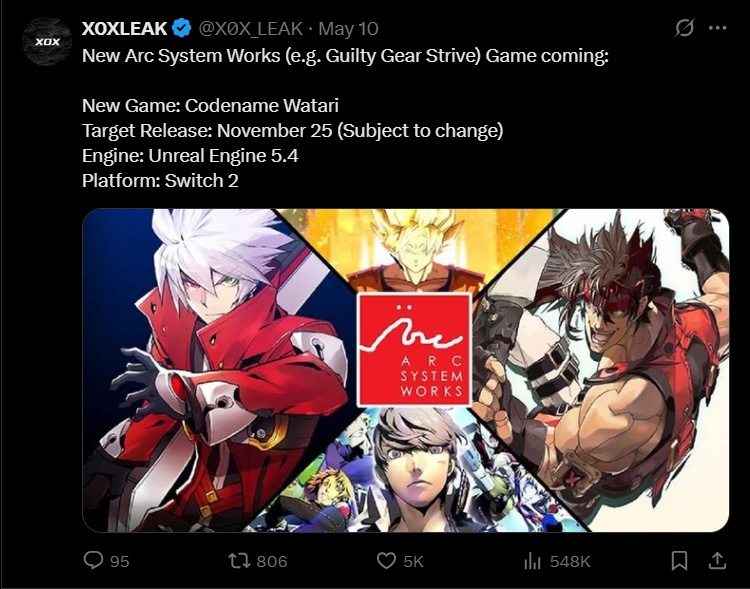Open the attached Arc System Works image
The width and height of the screenshot is (750, 589).
click(x=406, y=370)
